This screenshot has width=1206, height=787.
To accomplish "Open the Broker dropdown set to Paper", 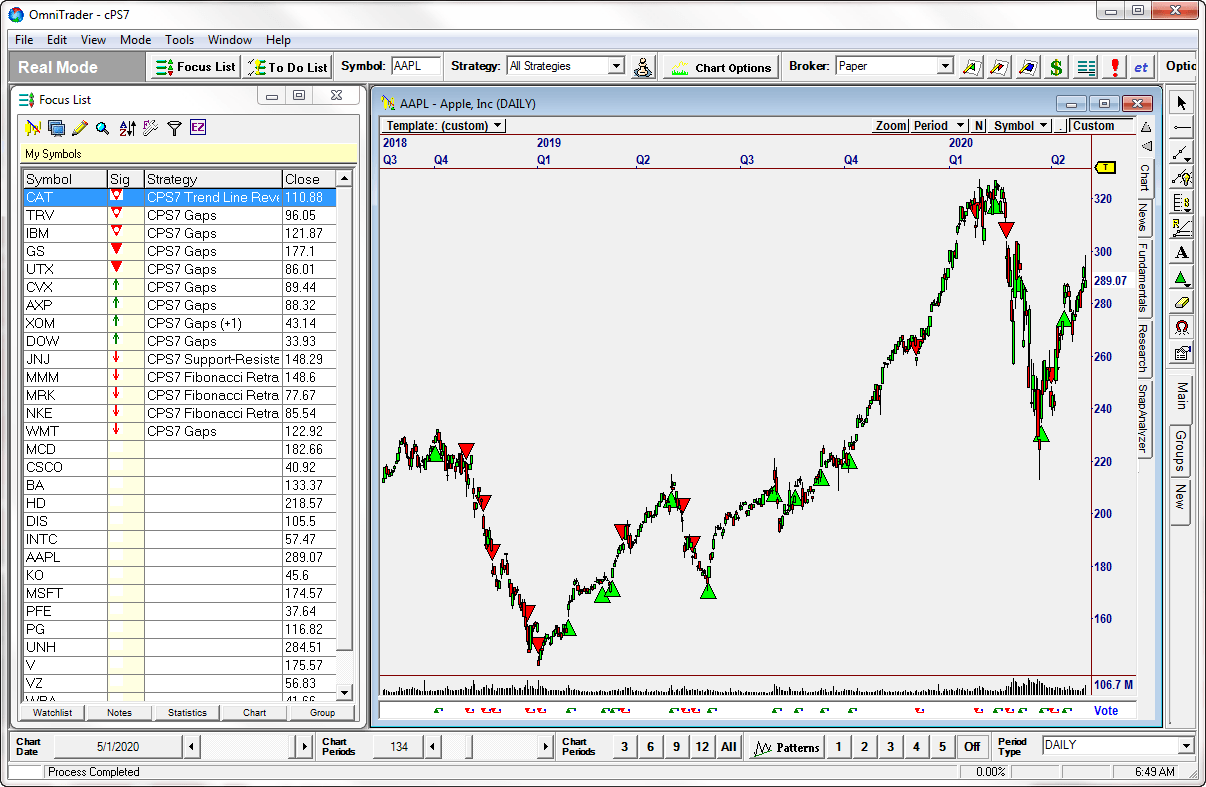I will click(x=945, y=66).
